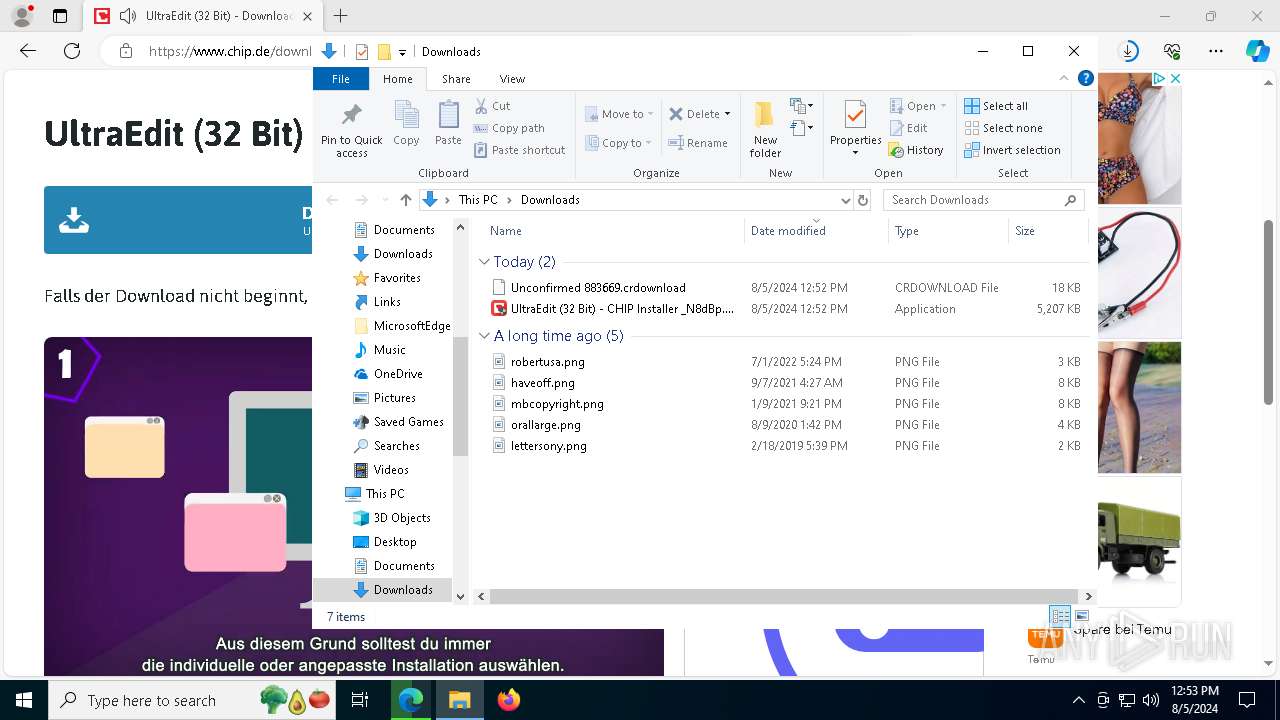Open Firefox from the taskbar
This screenshot has width=1280, height=720.
(x=509, y=700)
